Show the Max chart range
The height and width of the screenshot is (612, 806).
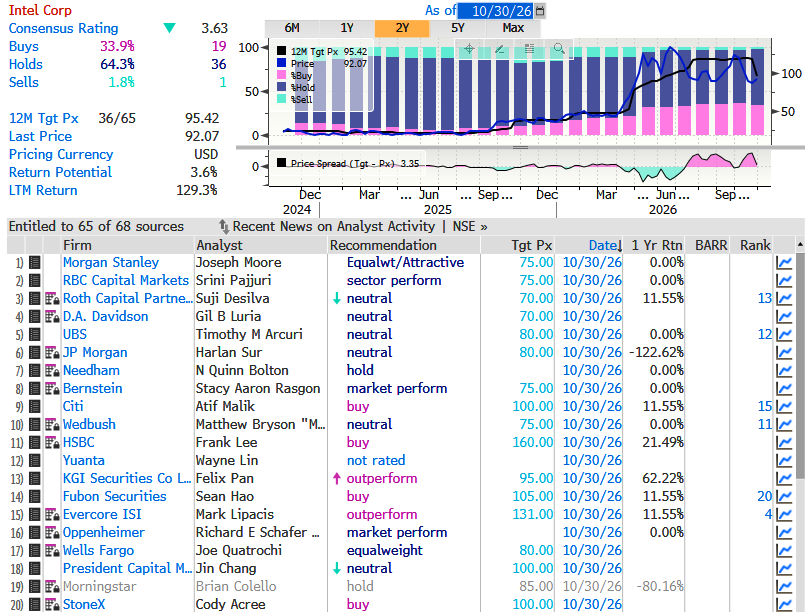click(x=513, y=28)
